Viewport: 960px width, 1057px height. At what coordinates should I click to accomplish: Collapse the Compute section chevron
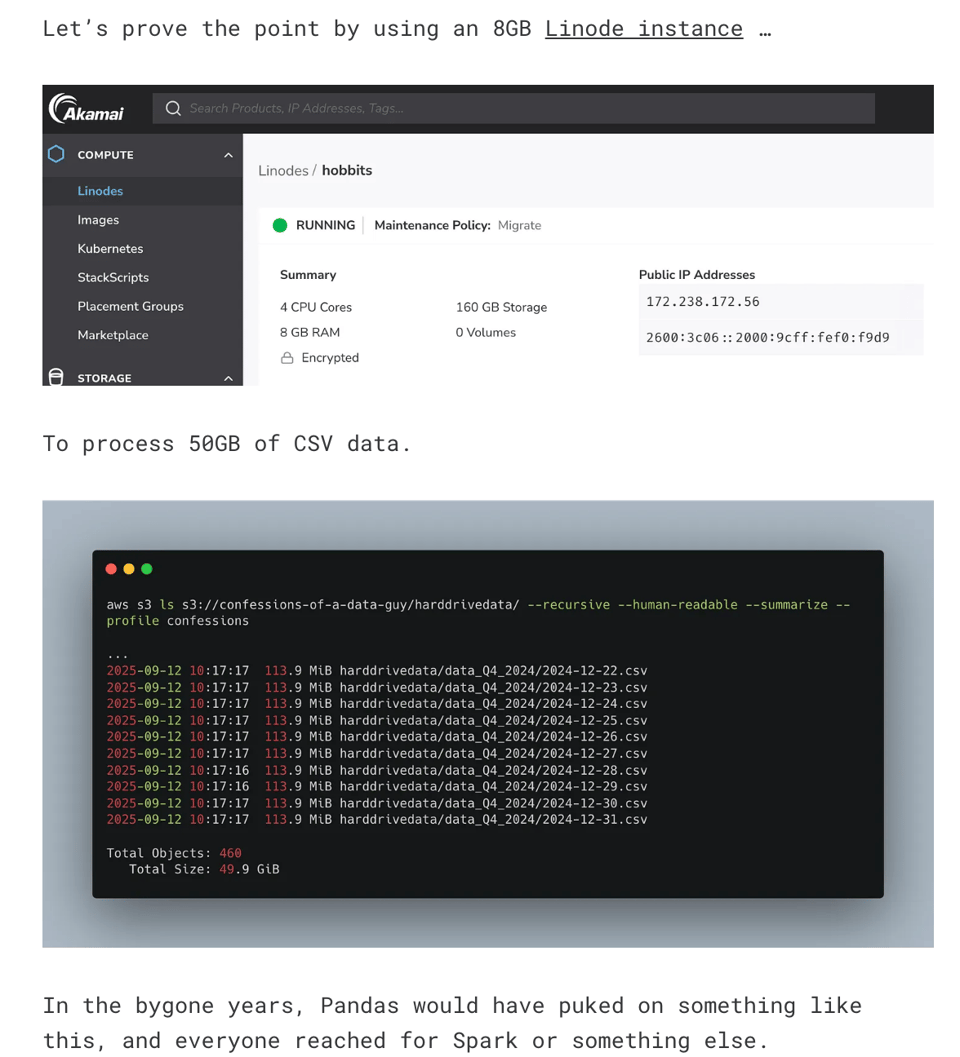[x=228, y=155]
